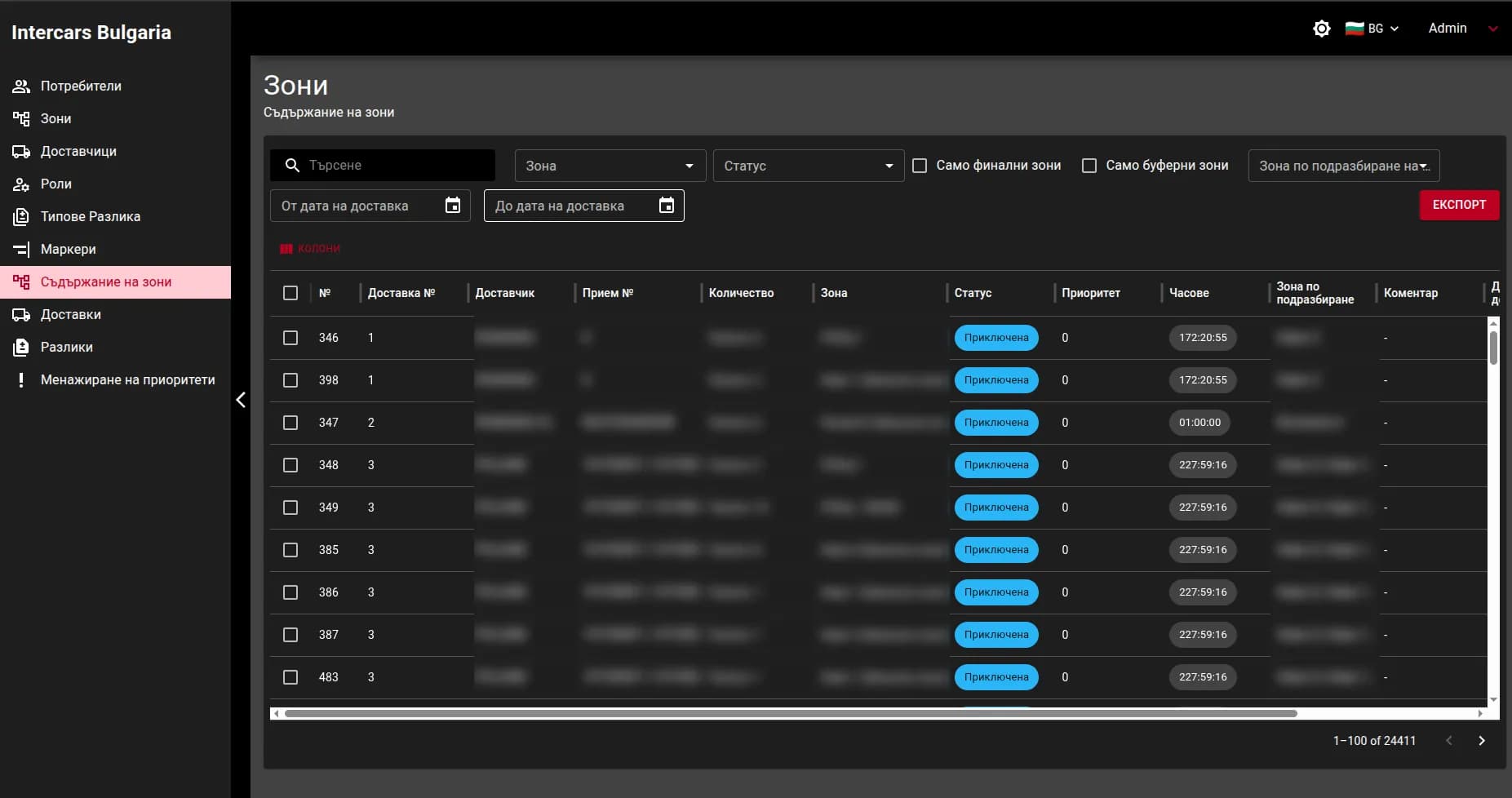Open calendar for От дата на доставка

(x=453, y=206)
